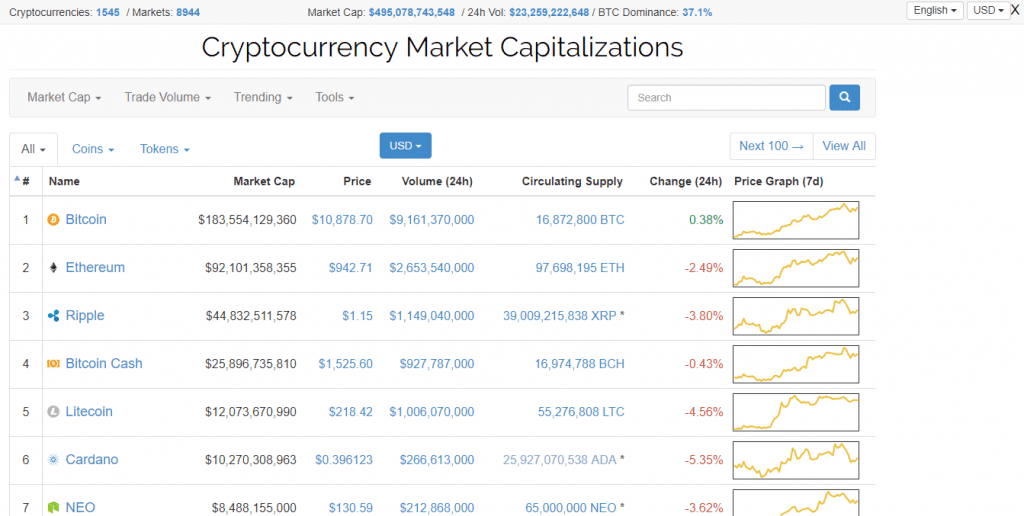Expand the Tools dropdown menu
This screenshot has height=516, width=1024.
335,97
